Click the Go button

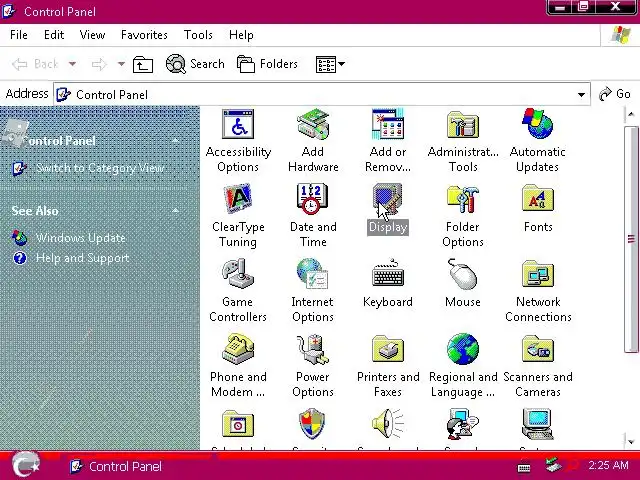click(x=615, y=94)
